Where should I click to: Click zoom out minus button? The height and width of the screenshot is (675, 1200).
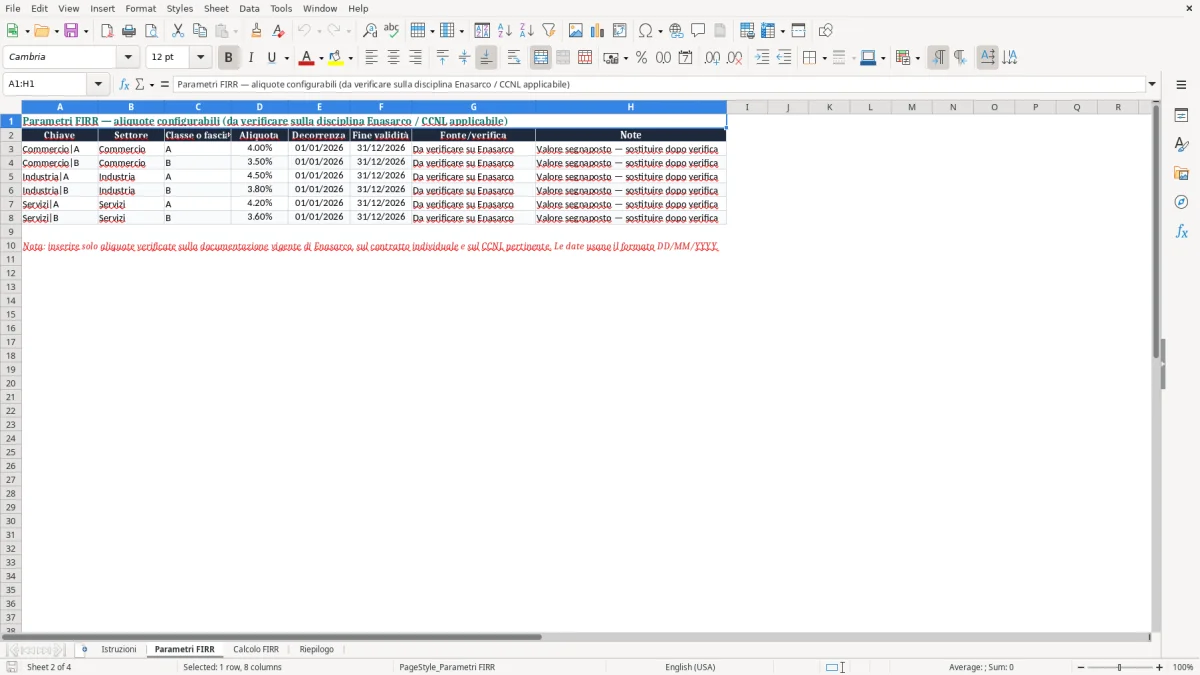pyautogui.click(x=1081, y=667)
